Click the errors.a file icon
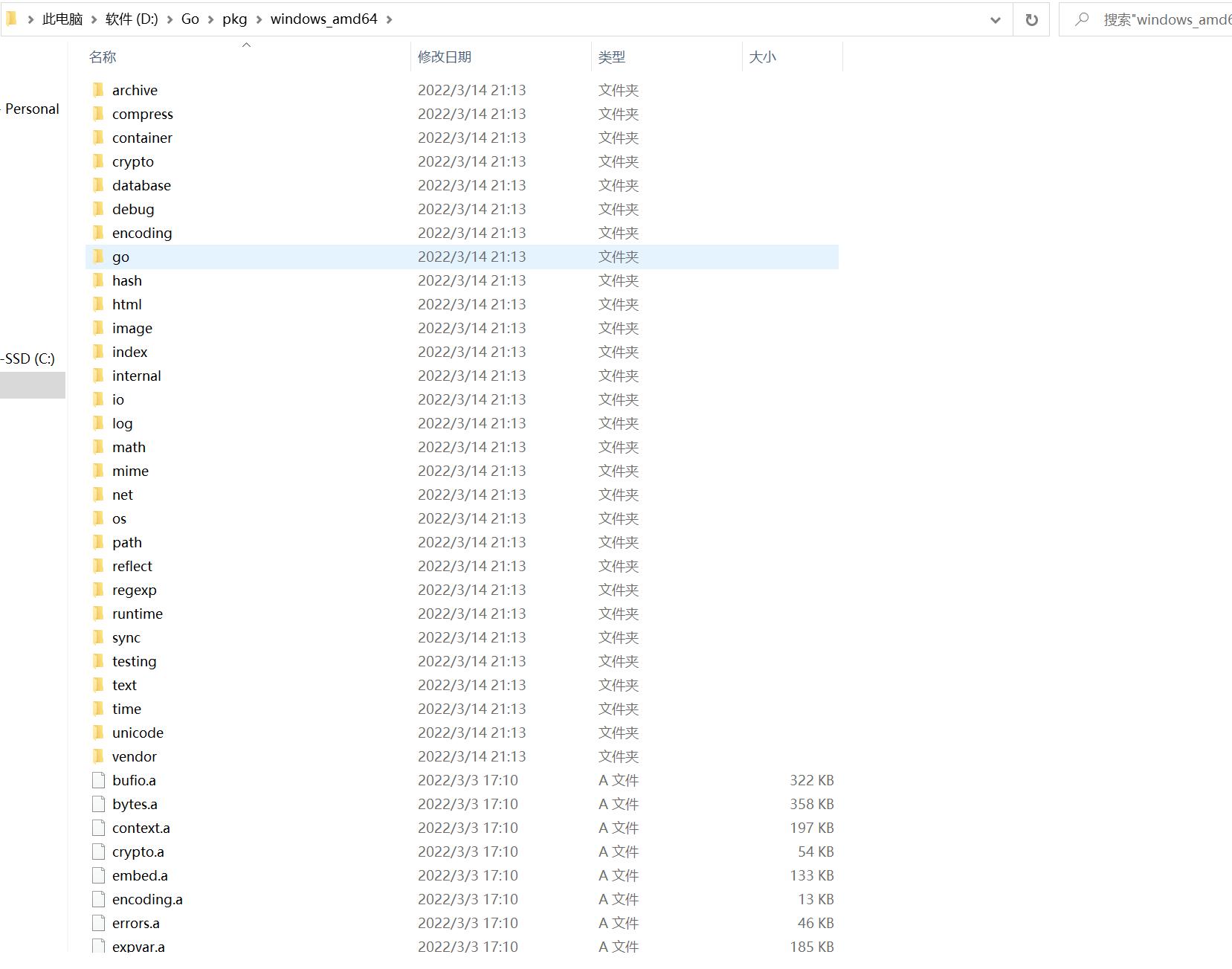 [x=98, y=923]
